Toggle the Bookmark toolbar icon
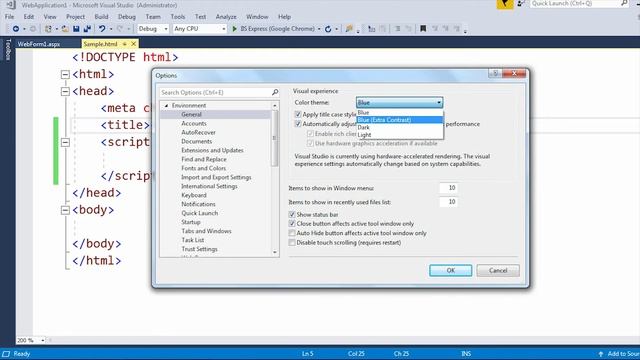640x360 pixels. [x=423, y=29]
